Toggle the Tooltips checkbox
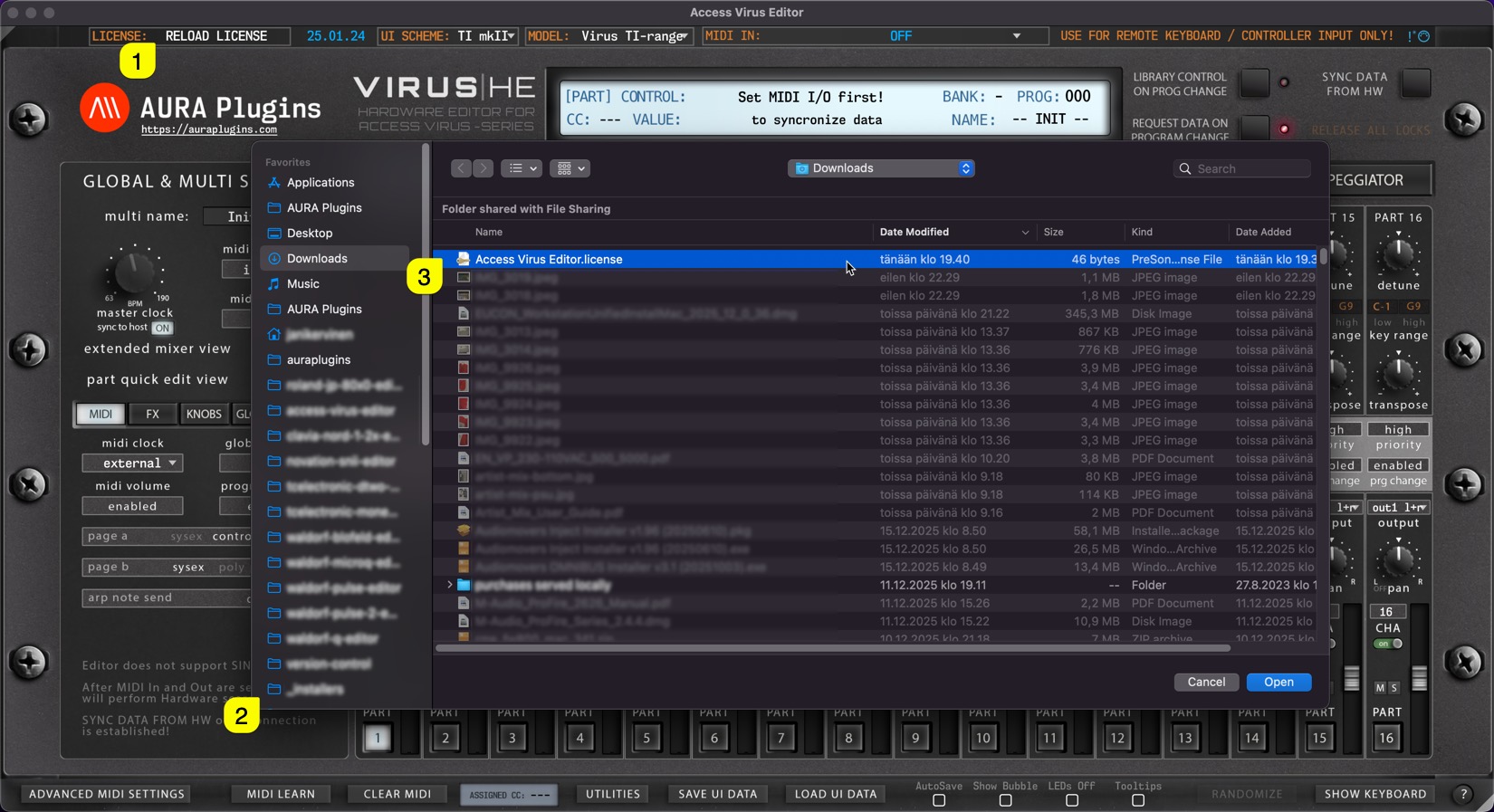The height and width of the screenshot is (812, 1494). [x=1138, y=800]
